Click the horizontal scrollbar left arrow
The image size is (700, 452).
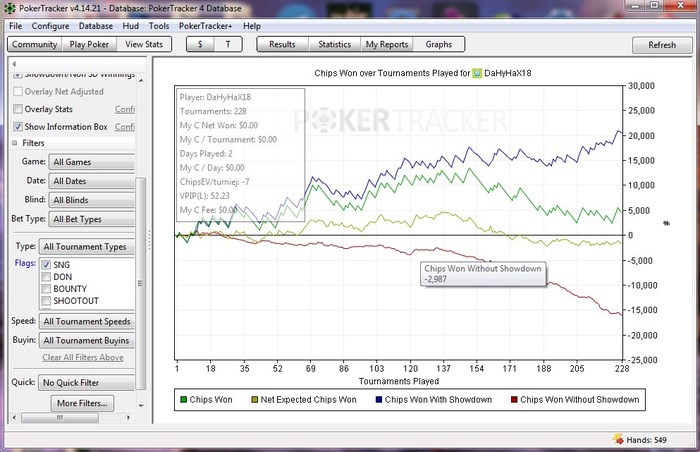point(14,418)
